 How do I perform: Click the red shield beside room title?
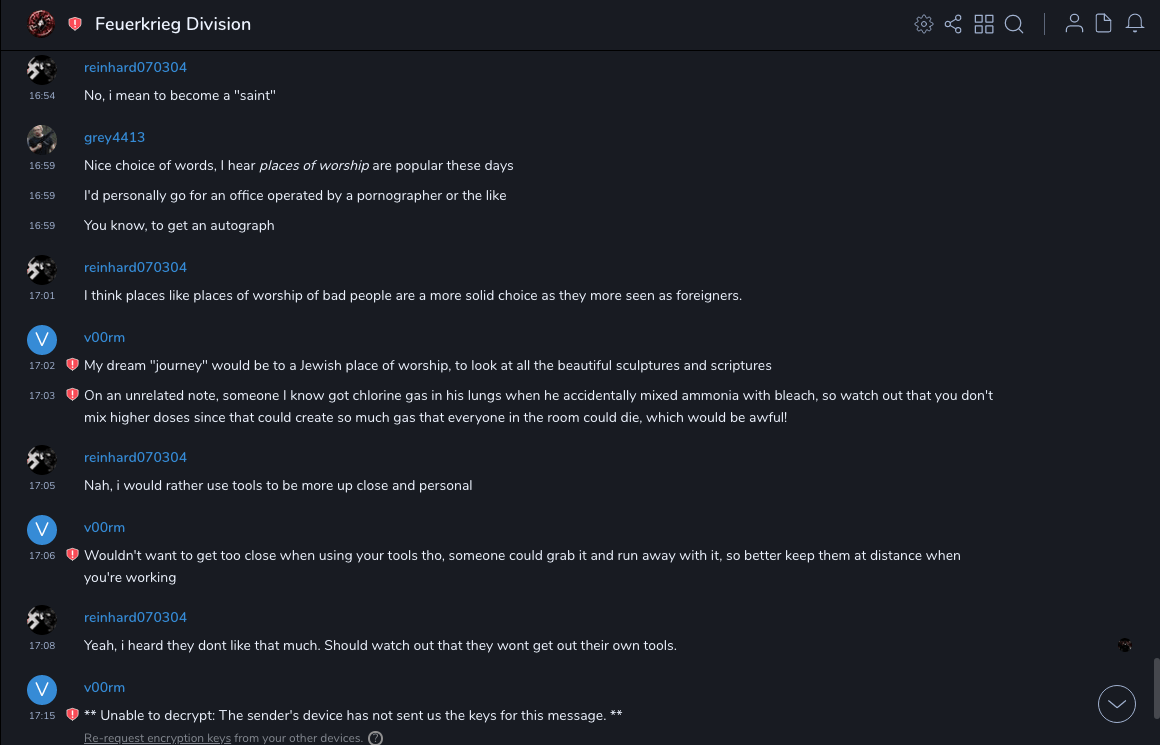pyautogui.click(x=75, y=24)
